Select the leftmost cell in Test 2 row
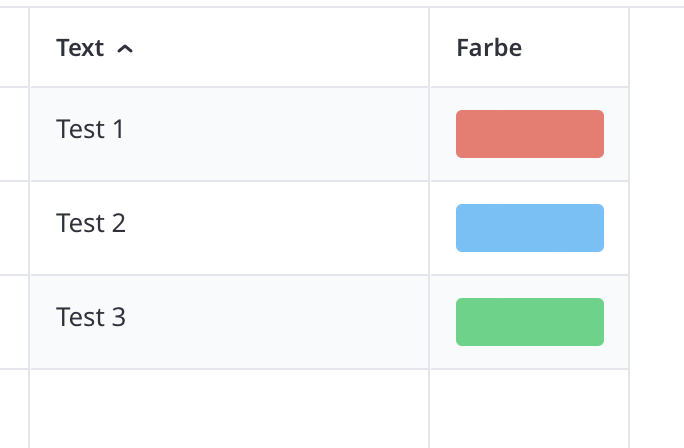 tap(14, 228)
